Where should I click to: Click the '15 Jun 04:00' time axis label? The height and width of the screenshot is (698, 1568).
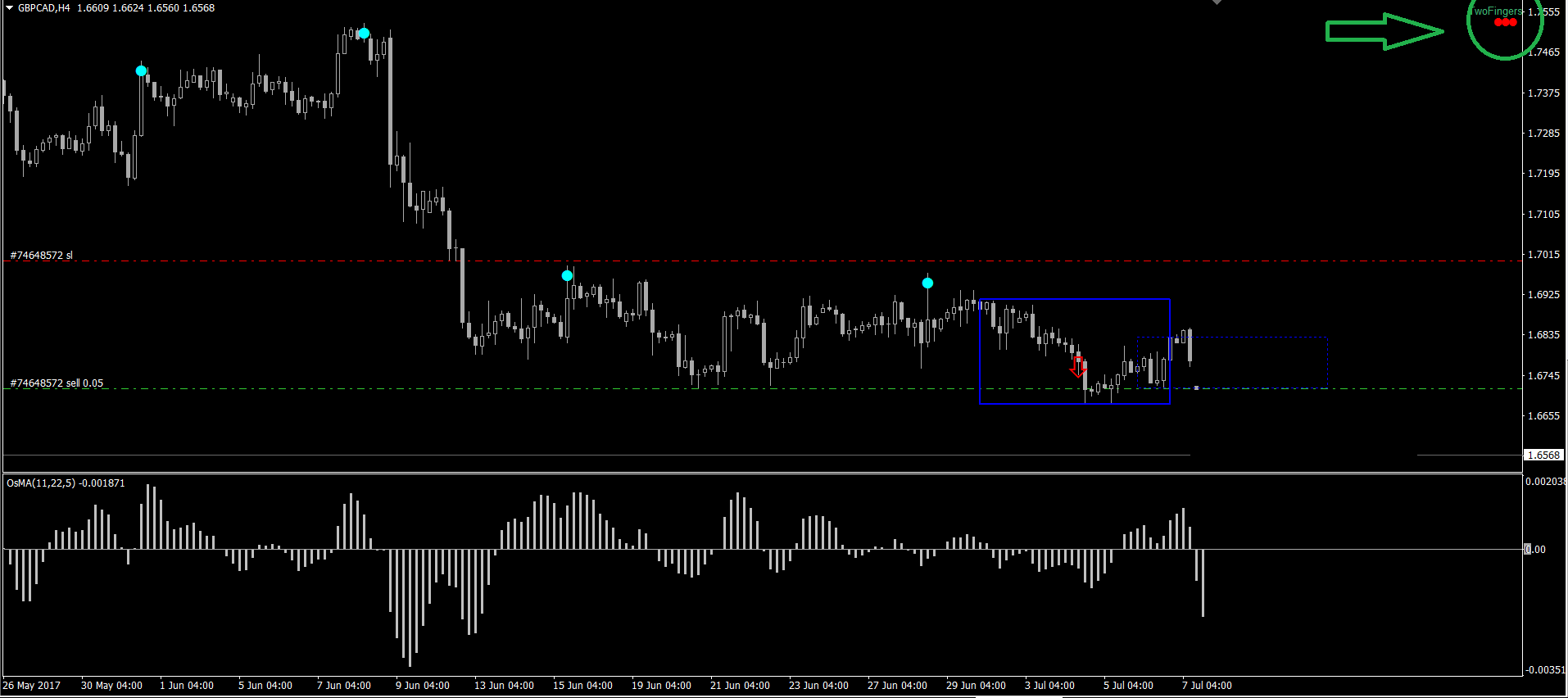[582, 686]
